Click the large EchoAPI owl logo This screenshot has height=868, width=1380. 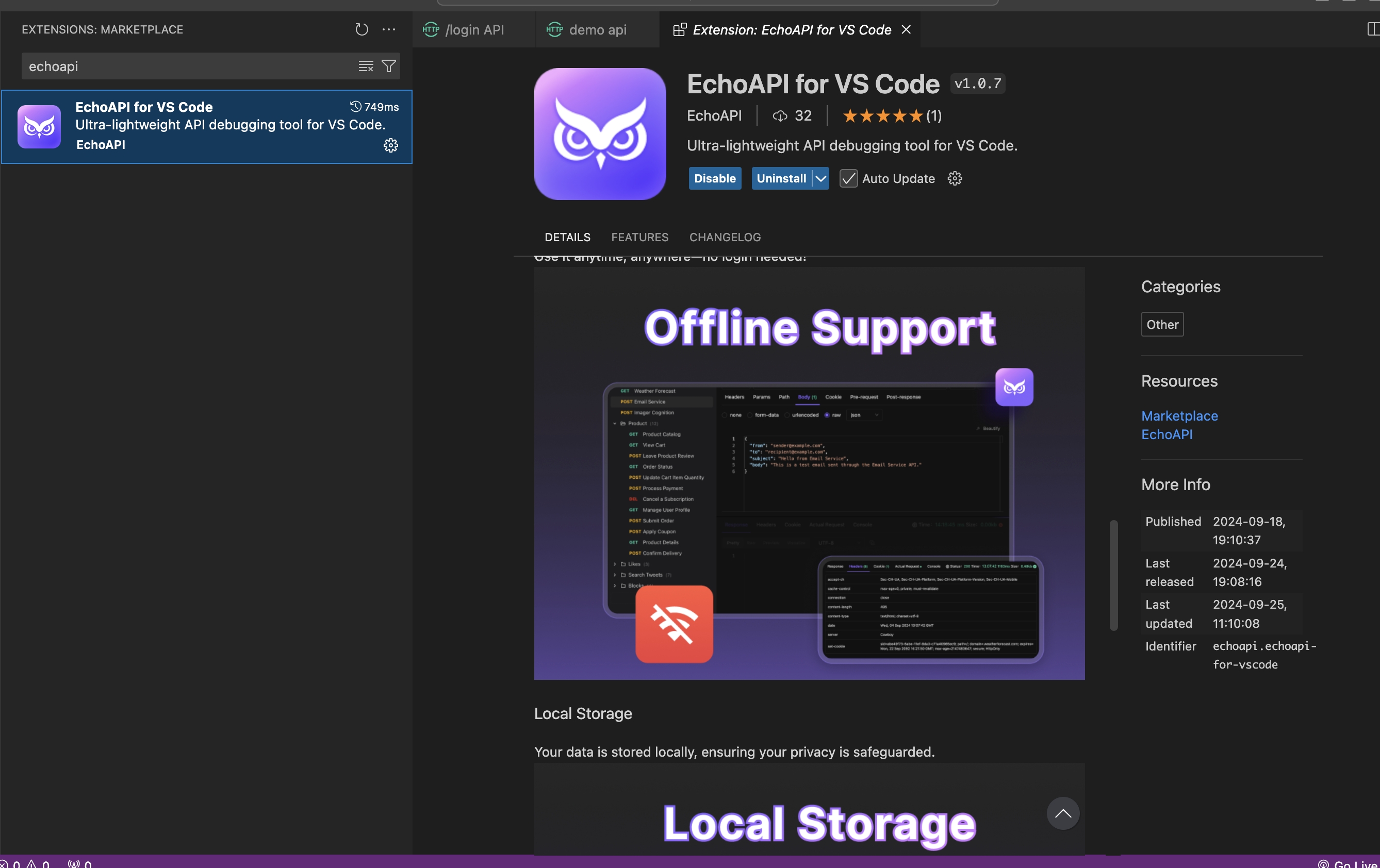[x=599, y=133]
